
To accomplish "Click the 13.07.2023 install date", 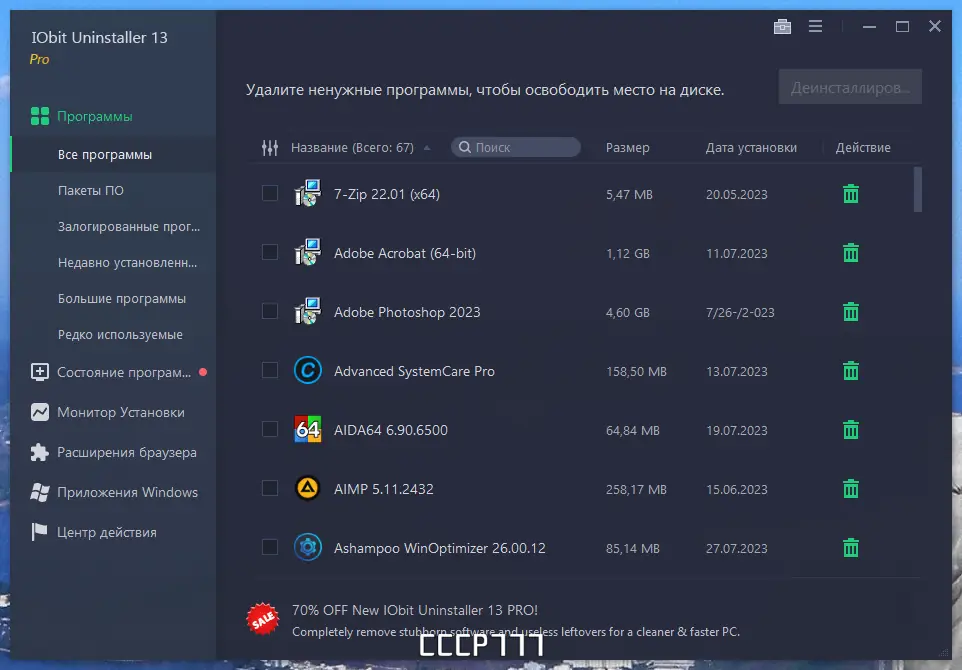I will tap(736, 372).
